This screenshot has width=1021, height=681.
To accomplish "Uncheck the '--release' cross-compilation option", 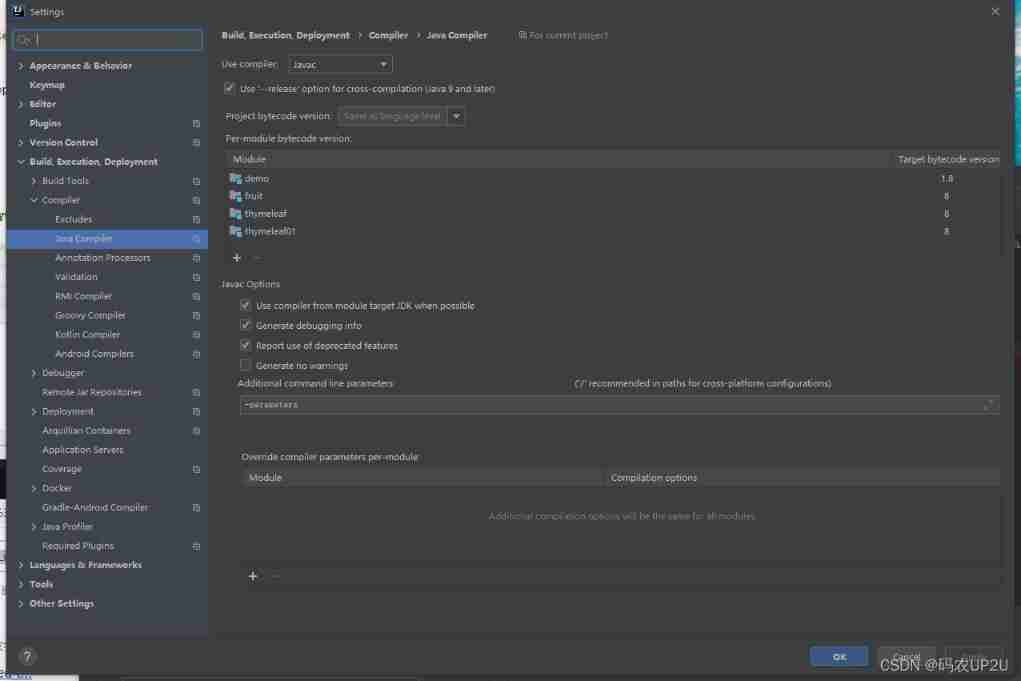I will (x=230, y=88).
